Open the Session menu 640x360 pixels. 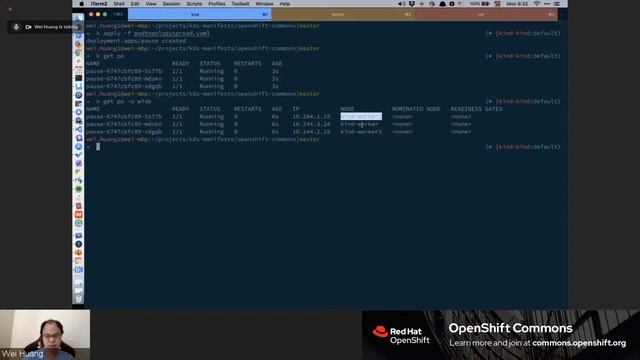pos(171,4)
